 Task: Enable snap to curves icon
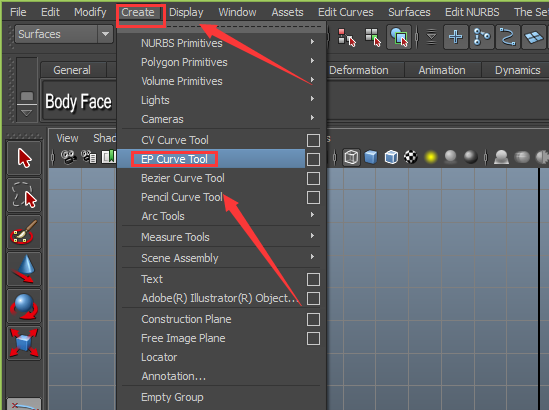(x=482, y=37)
